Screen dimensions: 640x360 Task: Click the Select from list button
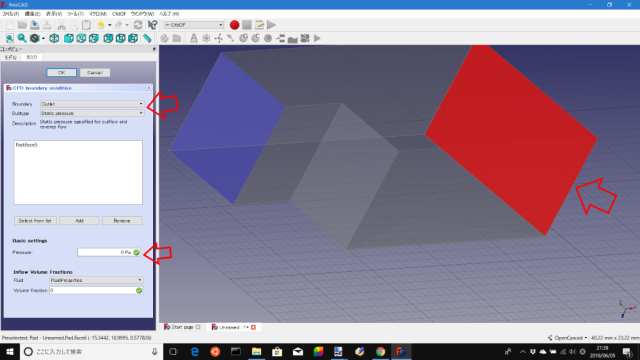[35, 221]
